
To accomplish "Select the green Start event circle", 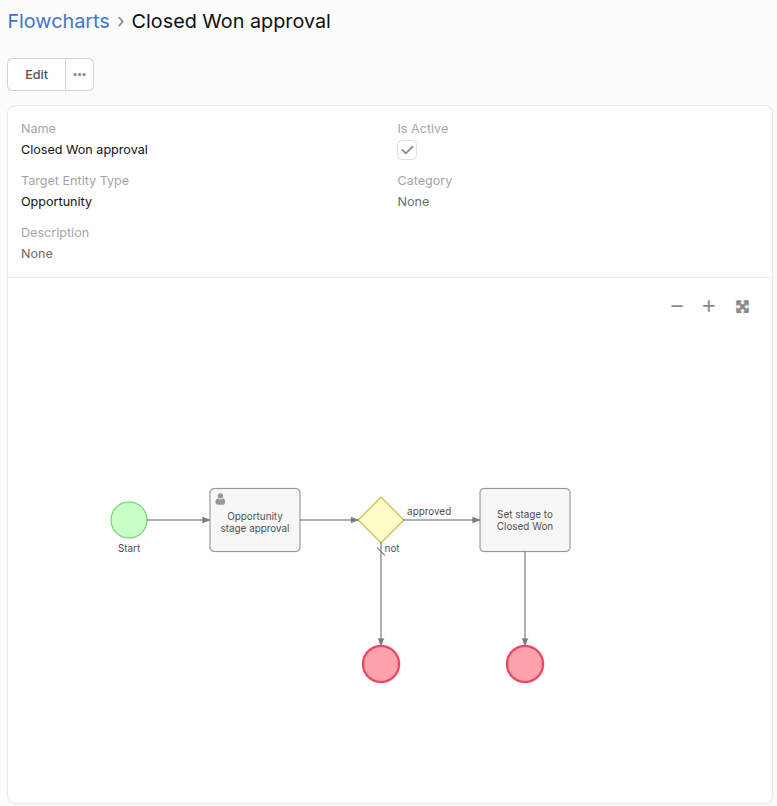I will tap(129, 520).
